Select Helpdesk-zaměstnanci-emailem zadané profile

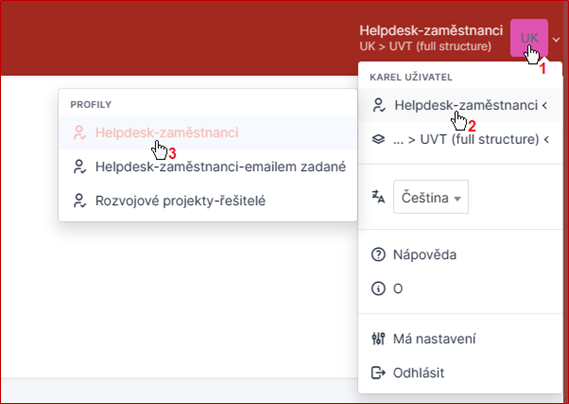tap(208, 167)
